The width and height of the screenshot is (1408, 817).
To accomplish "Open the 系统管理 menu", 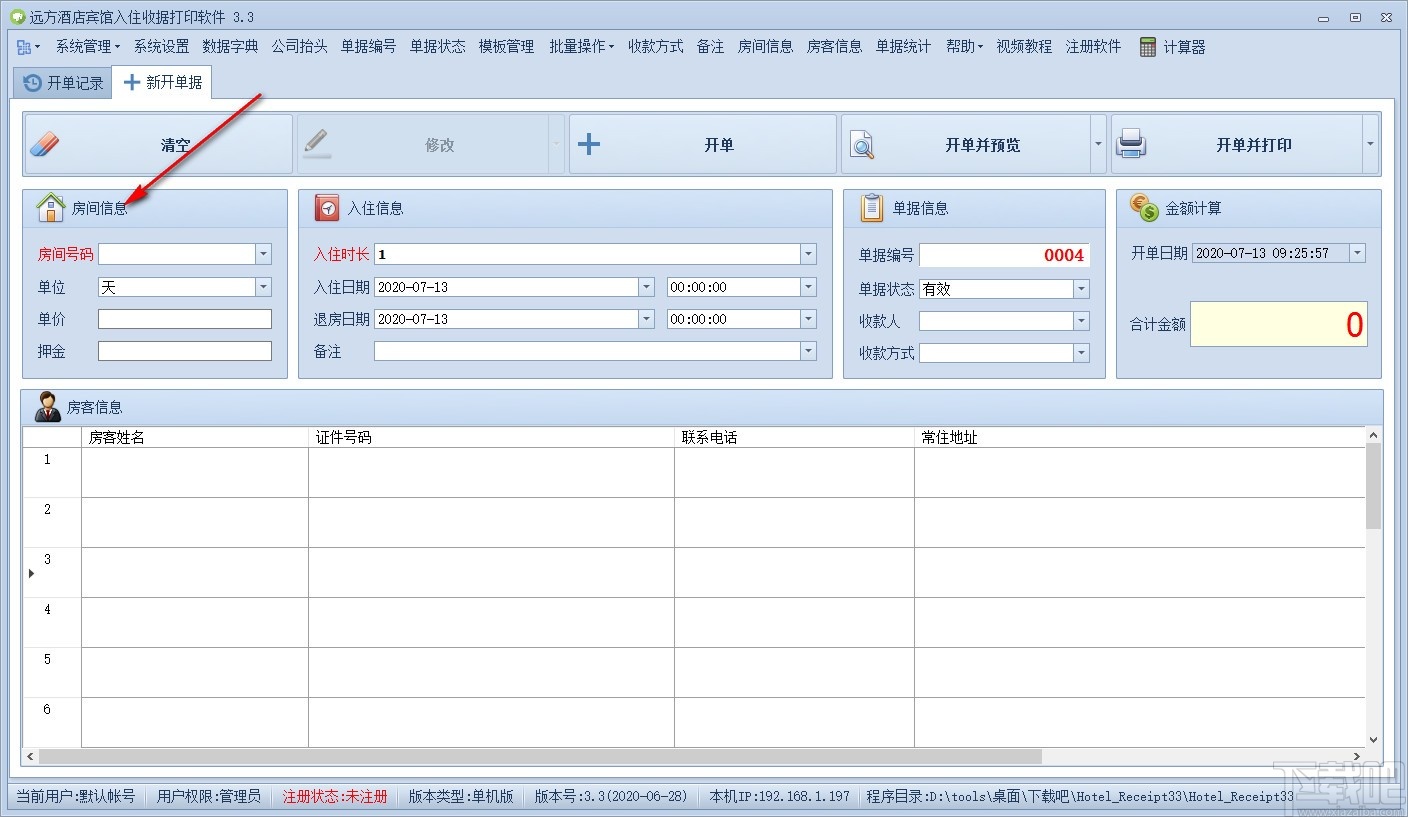I will (x=87, y=47).
